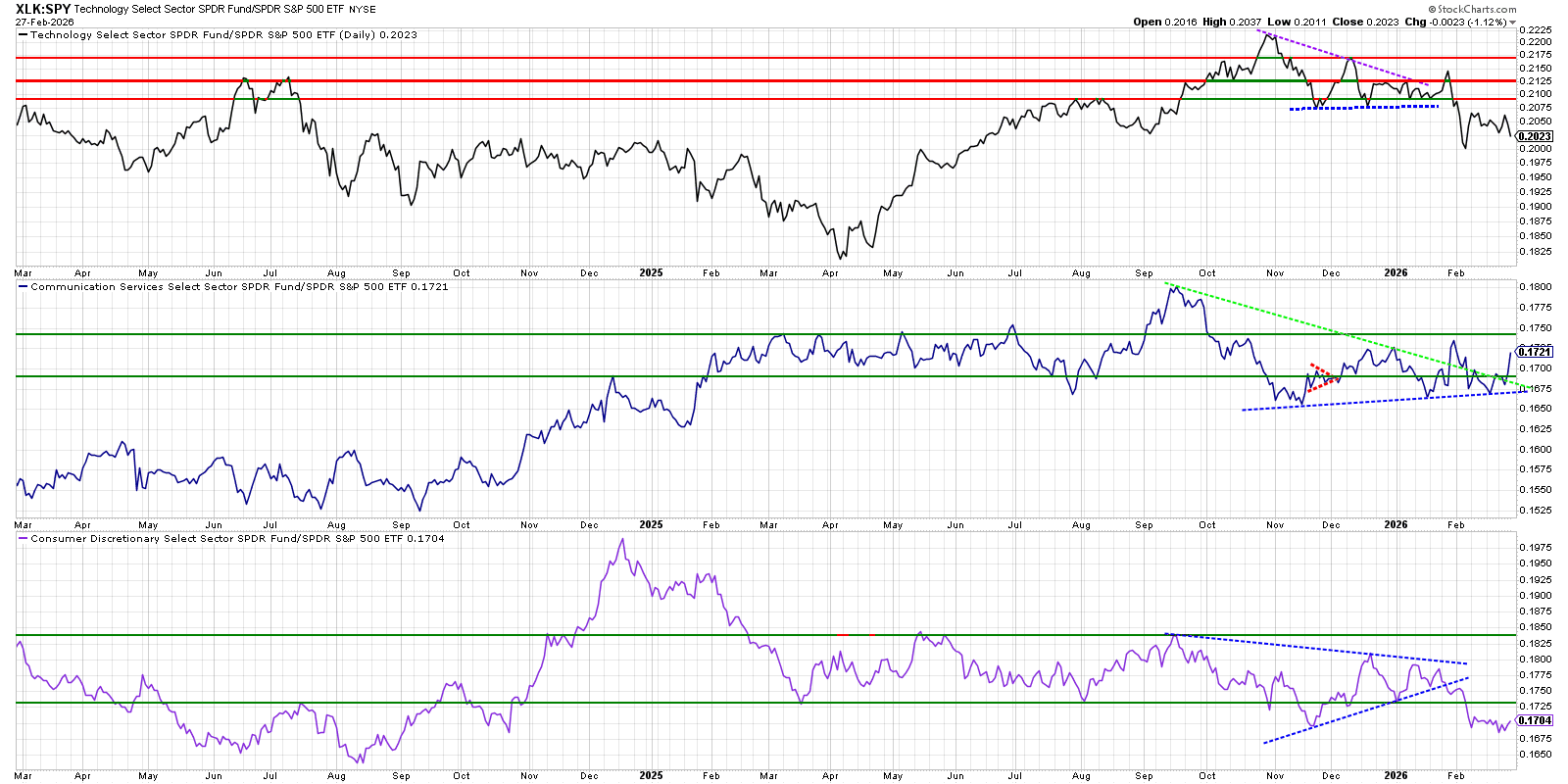
Task: Click the 0.2023 current price tag
Action: point(1535,136)
